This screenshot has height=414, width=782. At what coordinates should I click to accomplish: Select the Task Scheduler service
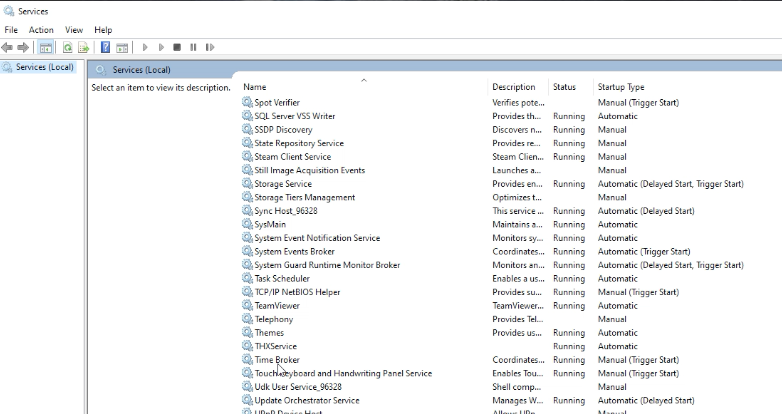282,279
